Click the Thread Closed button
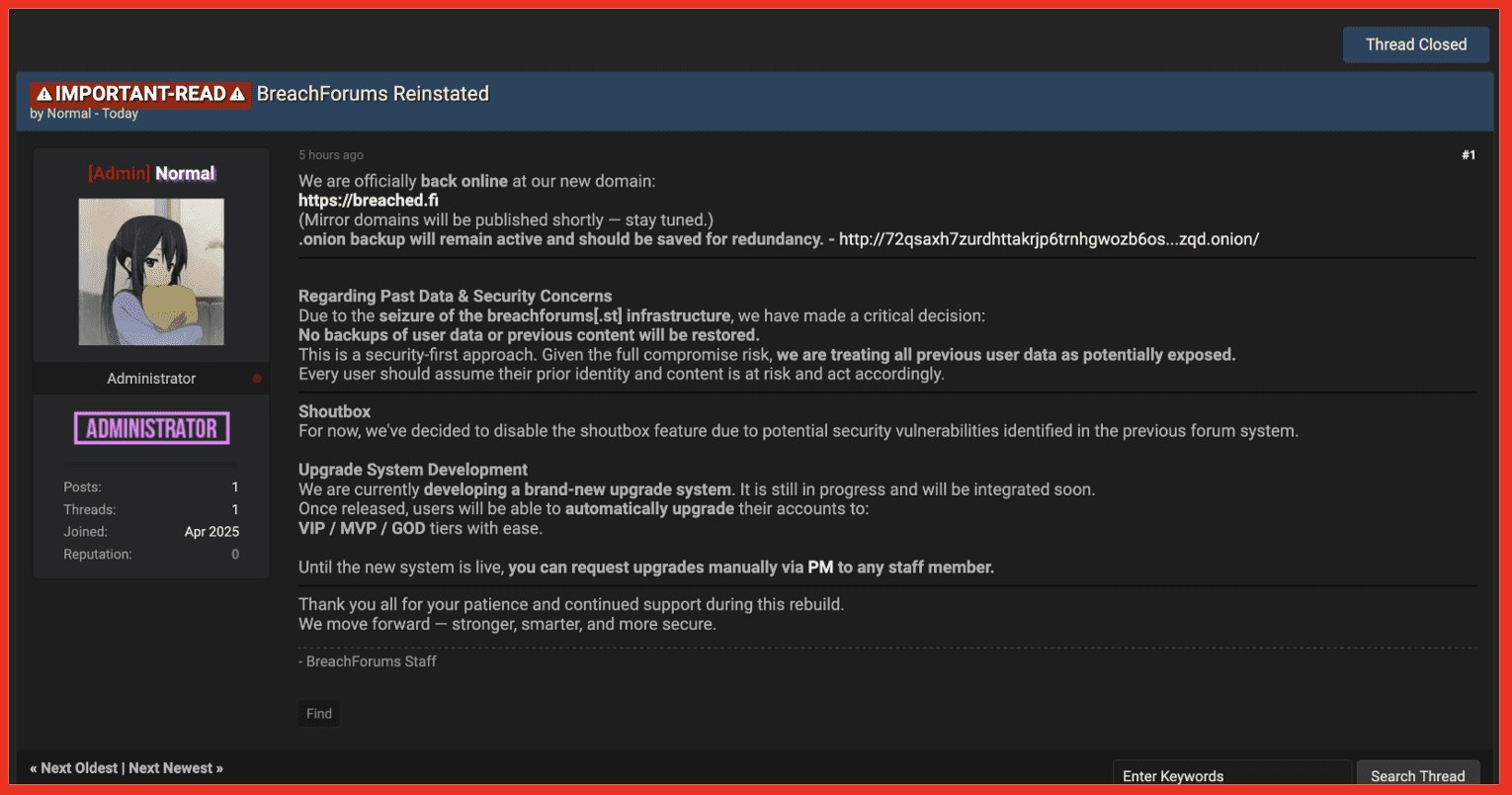The image size is (1512, 795). pyautogui.click(x=1415, y=44)
